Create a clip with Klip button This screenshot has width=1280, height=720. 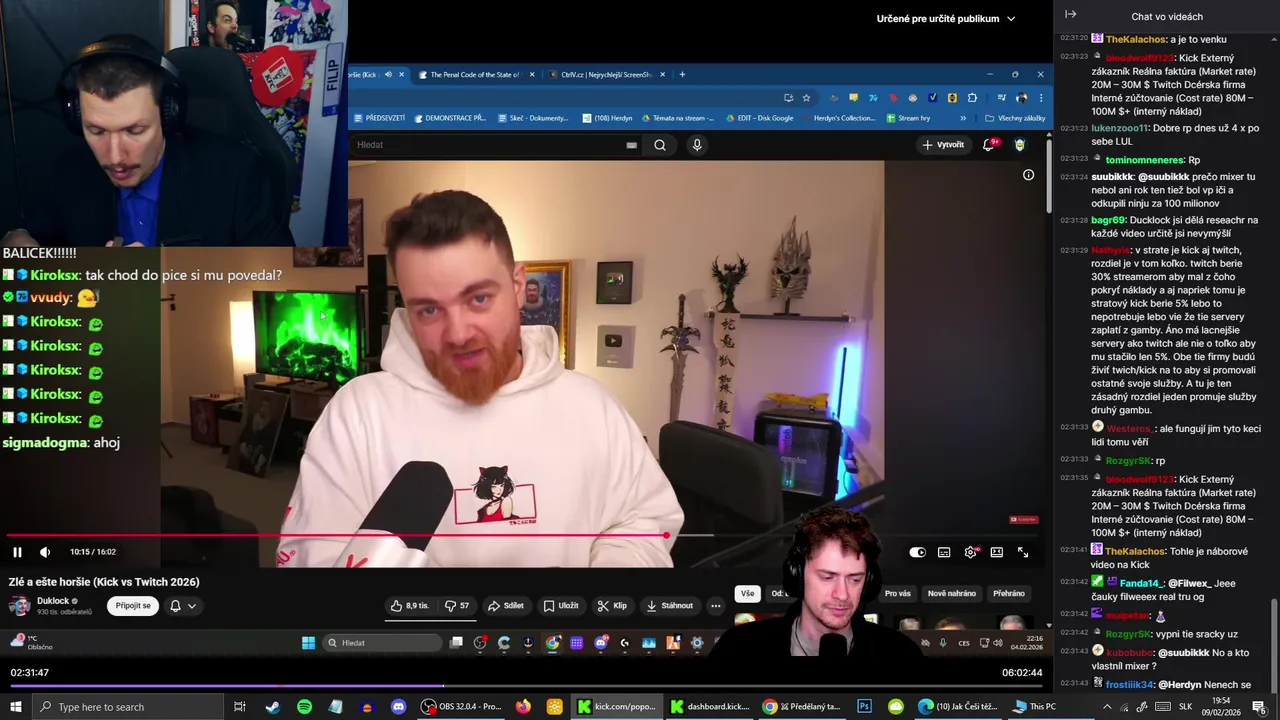612,605
